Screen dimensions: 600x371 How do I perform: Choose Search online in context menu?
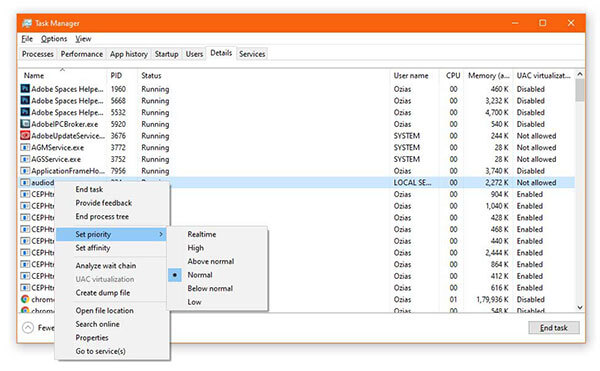coord(98,324)
